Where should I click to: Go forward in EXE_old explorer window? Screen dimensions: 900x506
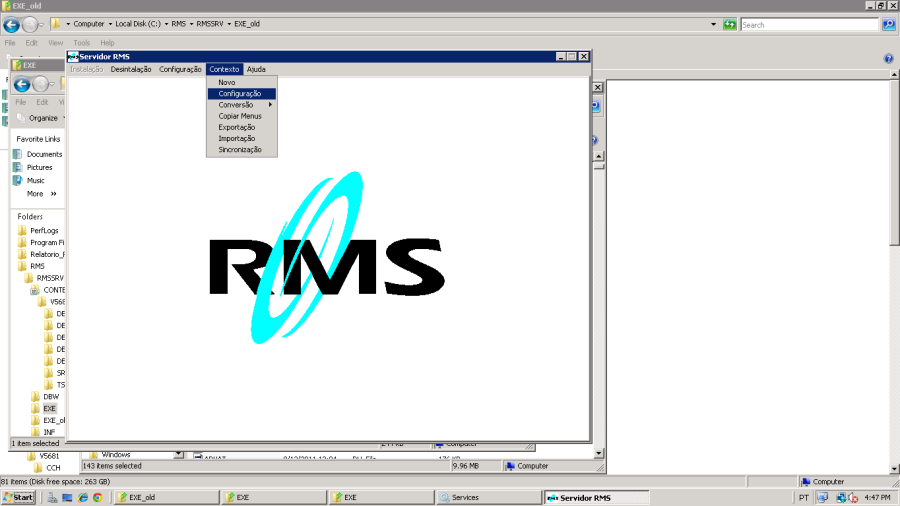tap(30, 25)
